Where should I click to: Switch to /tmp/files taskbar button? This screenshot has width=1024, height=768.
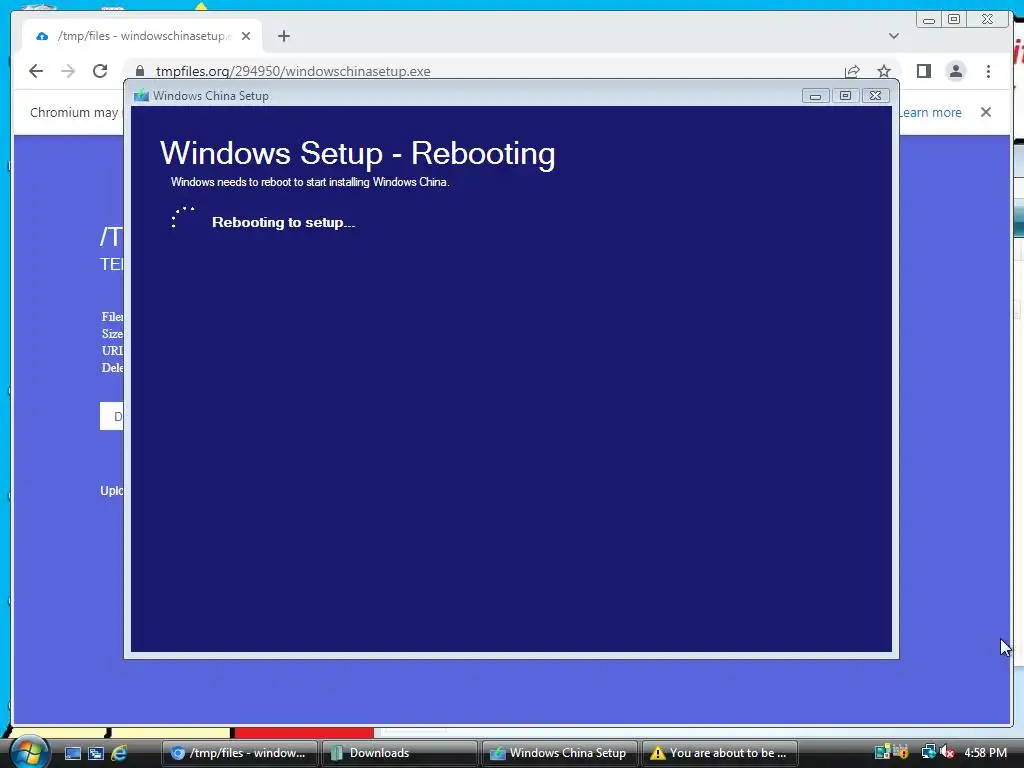[240, 753]
